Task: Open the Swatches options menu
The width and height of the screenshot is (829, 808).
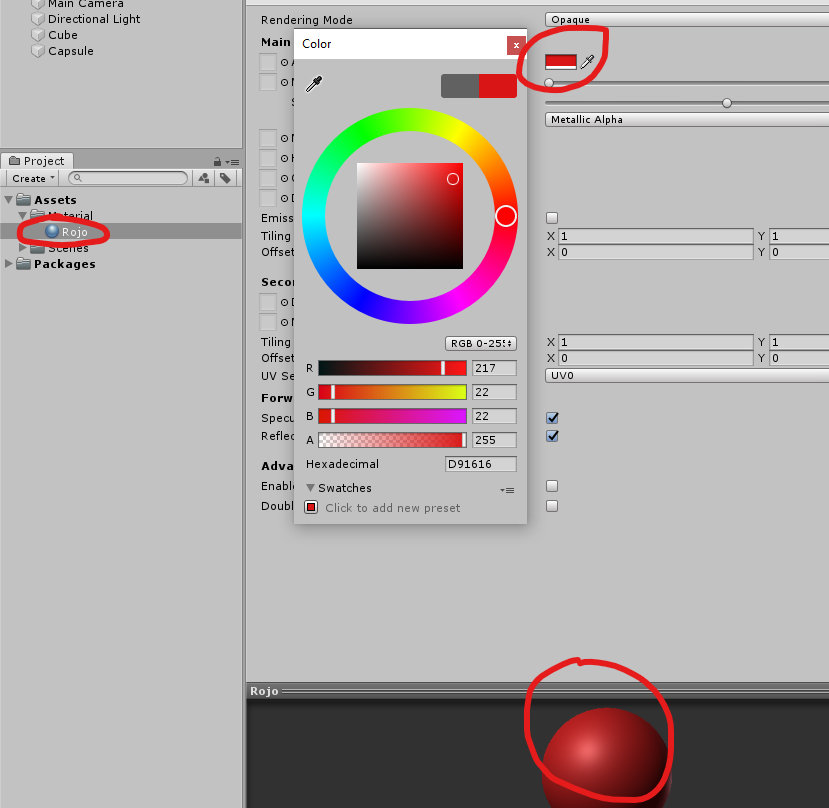Action: point(507,490)
